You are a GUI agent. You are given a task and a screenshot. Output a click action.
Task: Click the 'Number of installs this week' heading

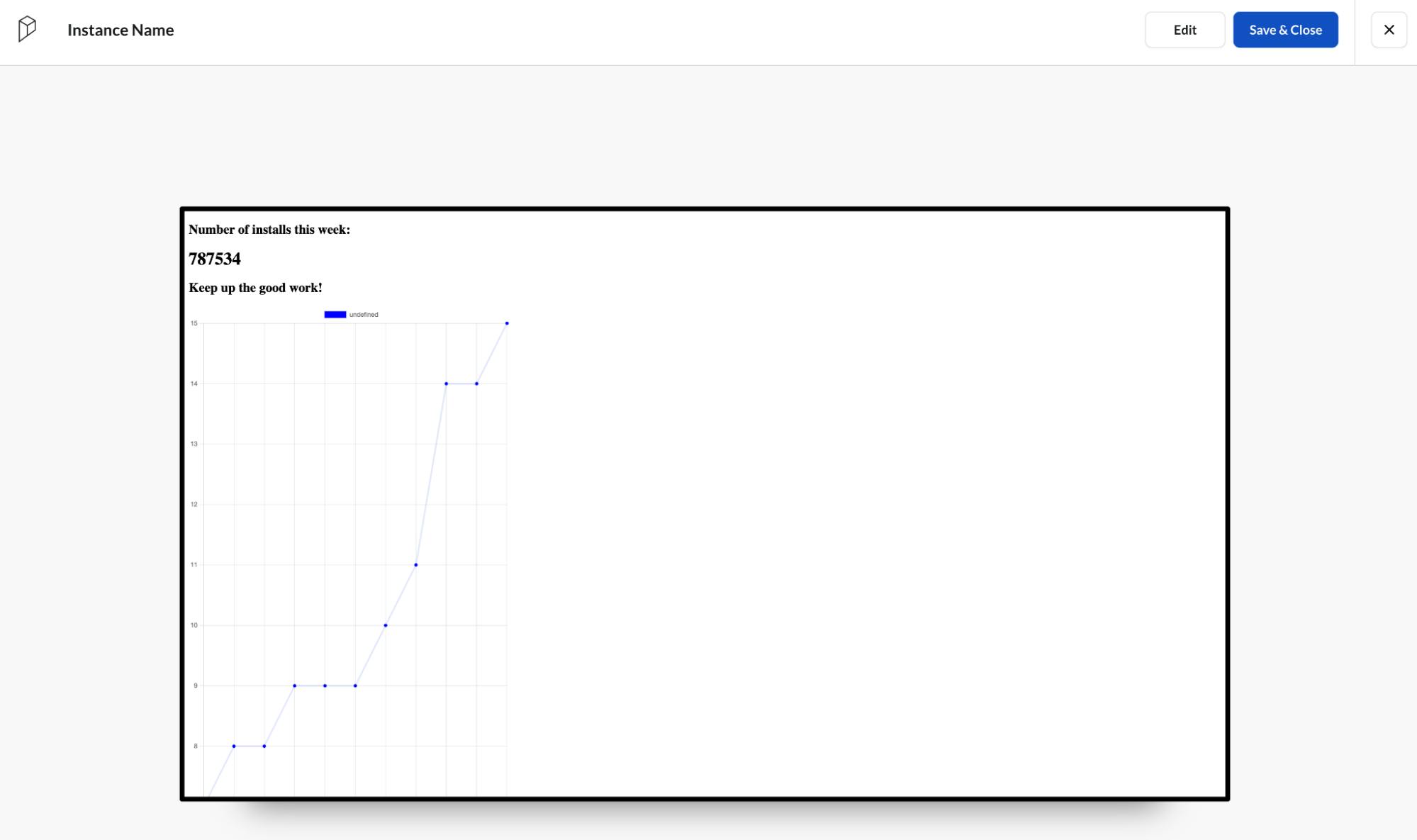pyautogui.click(x=269, y=230)
